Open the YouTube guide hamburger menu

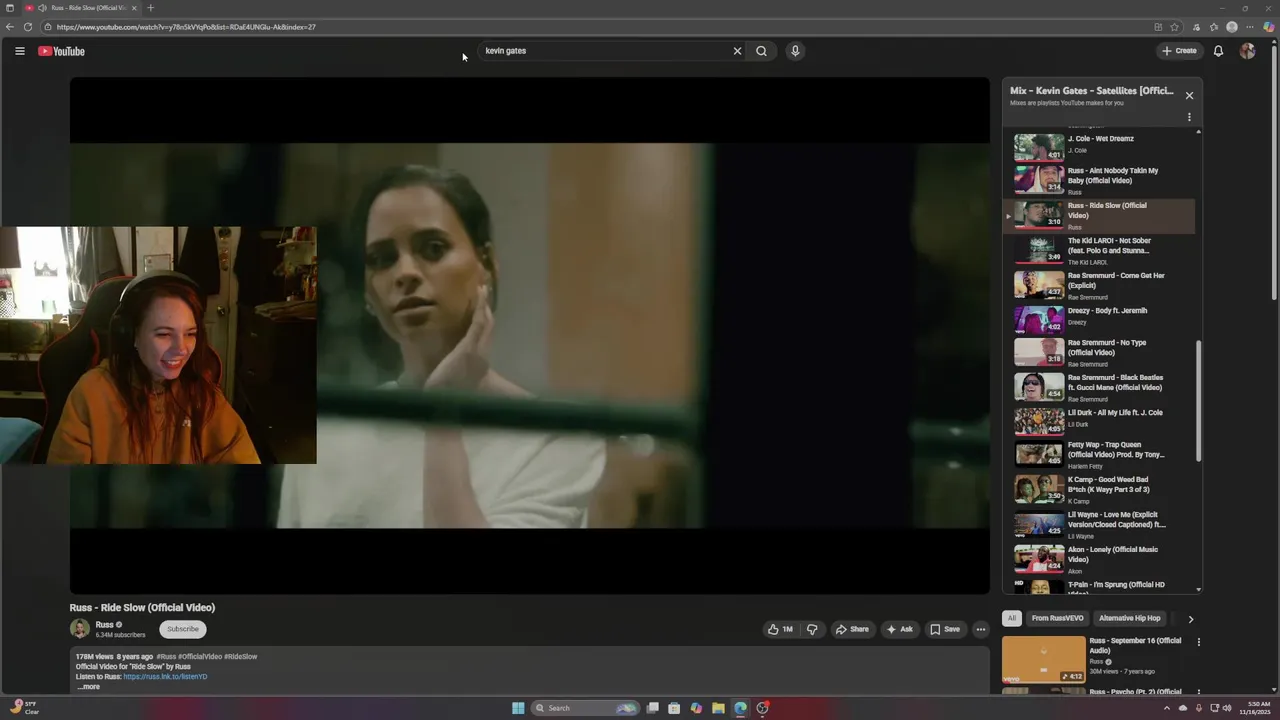pyautogui.click(x=19, y=51)
